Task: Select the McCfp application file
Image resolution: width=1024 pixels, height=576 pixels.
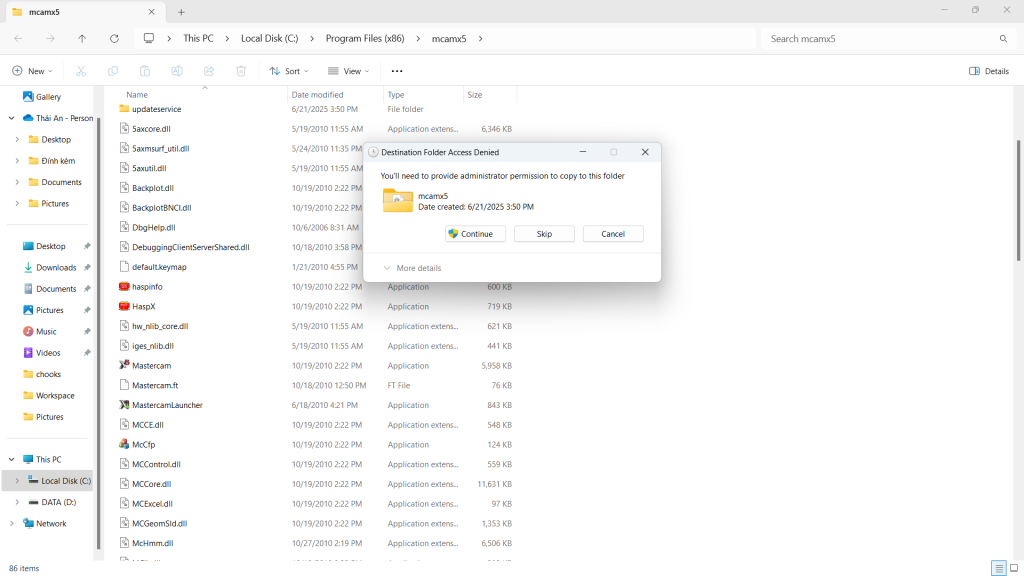Action: coord(137,445)
